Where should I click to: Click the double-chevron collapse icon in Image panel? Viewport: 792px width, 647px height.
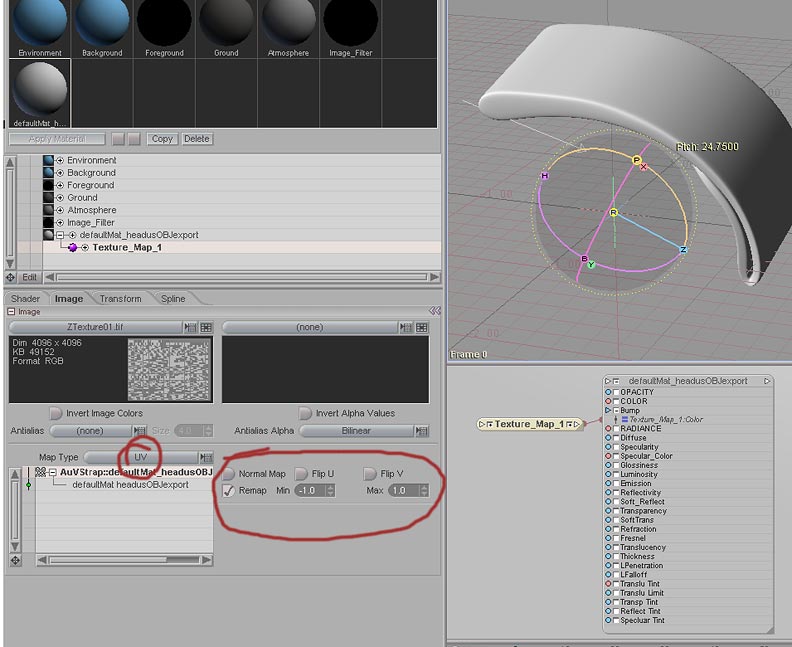click(x=434, y=311)
